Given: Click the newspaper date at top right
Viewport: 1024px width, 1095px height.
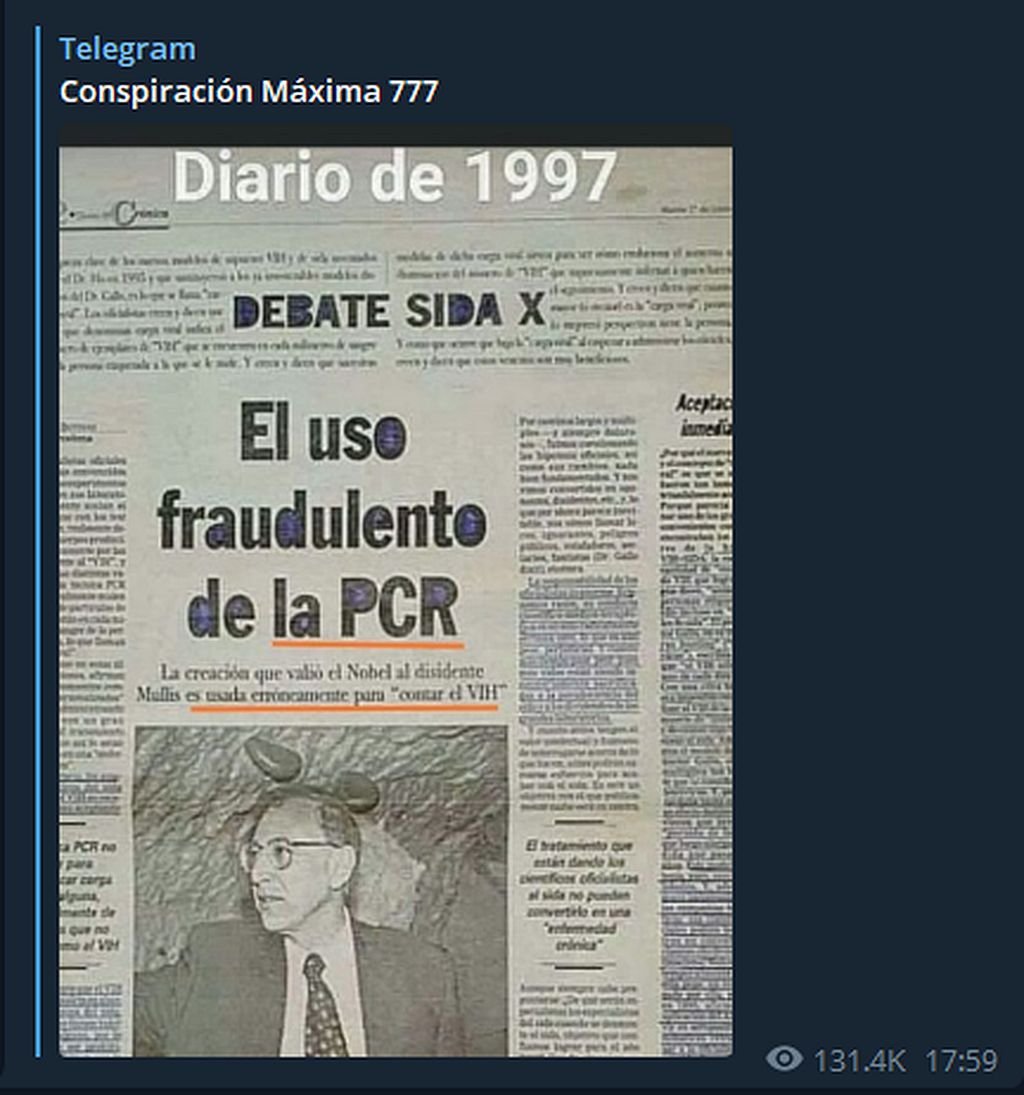Looking at the screenshot, I should coord(695,208).
